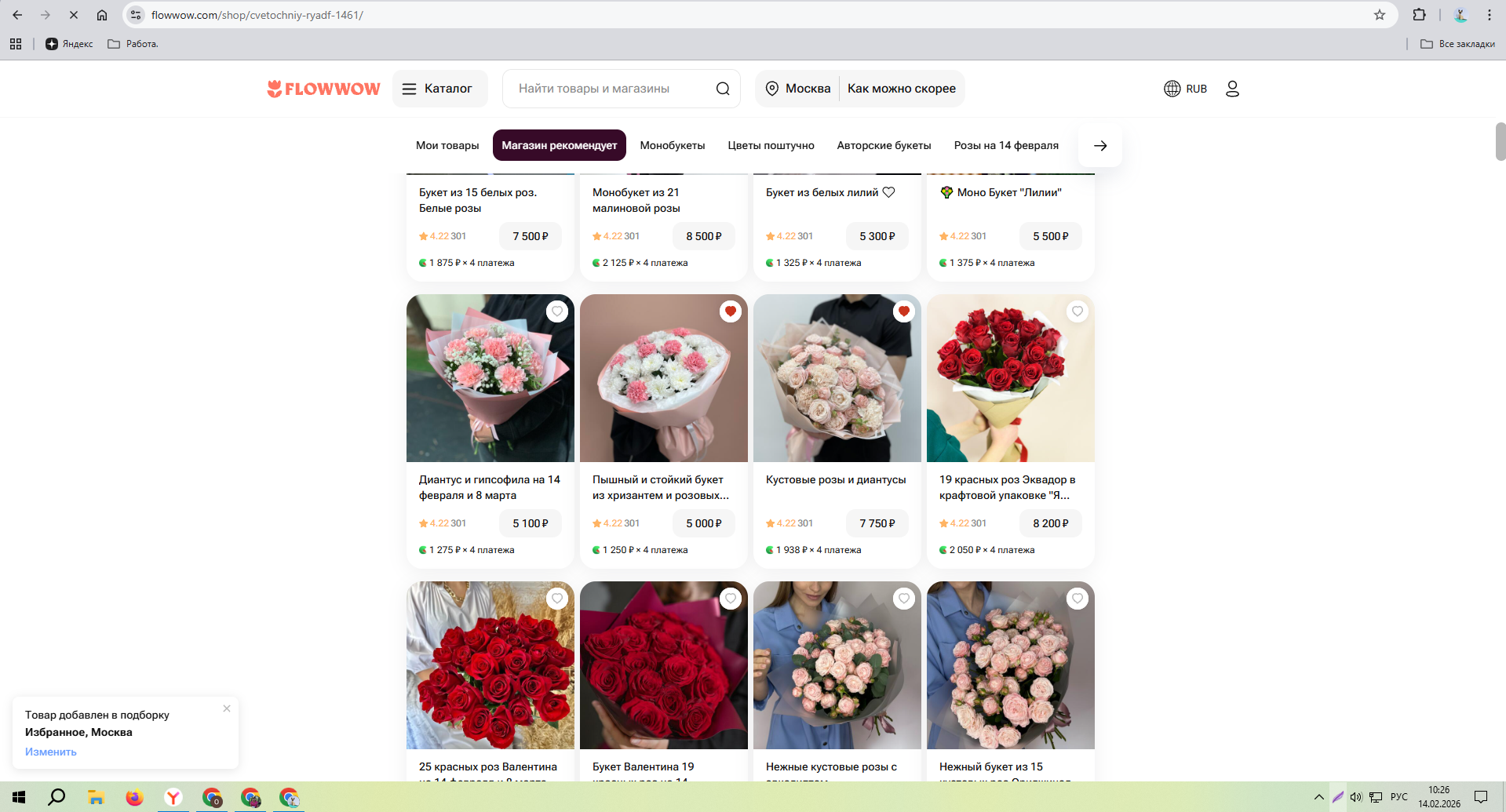Open 'Диантус и гипсофила' bouquet photo
Viewport: 1506px width, 812px height.
490,378
